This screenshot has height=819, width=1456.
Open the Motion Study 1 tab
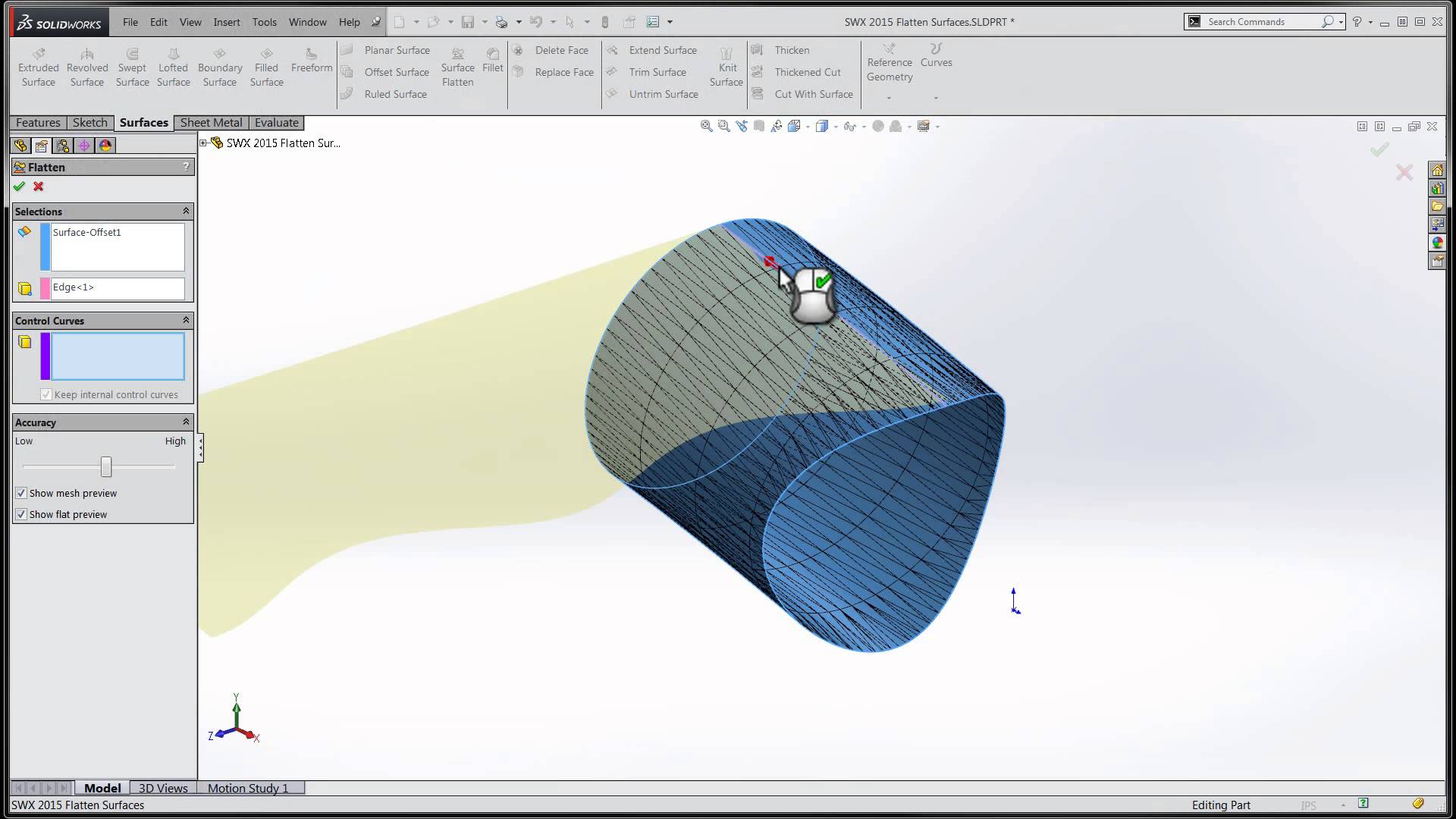(x=248, y=788)
